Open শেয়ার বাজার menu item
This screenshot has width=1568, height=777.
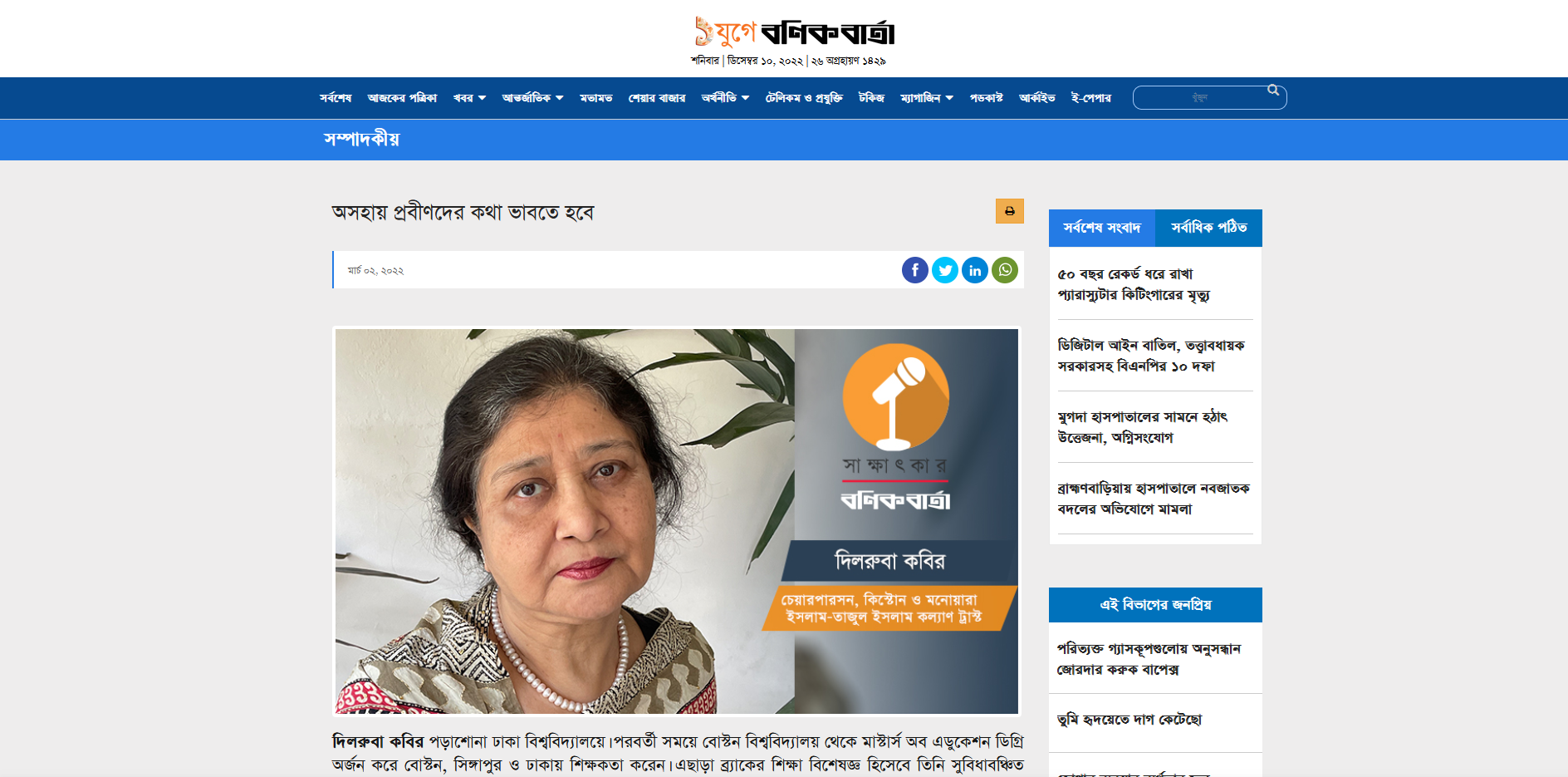(x=657, y=98)
